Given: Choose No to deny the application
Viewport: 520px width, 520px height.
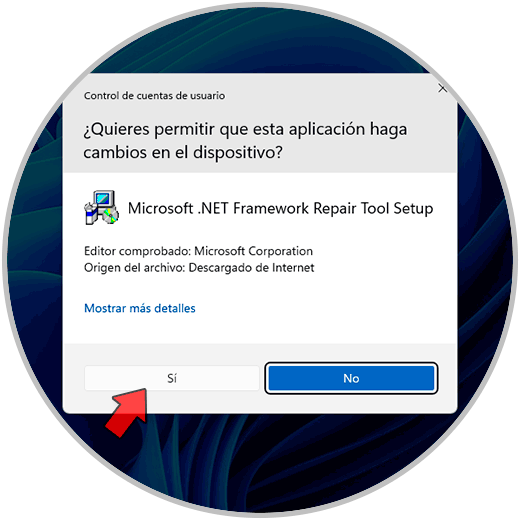Looking at the screenshot, I should [x=351, y=378].
